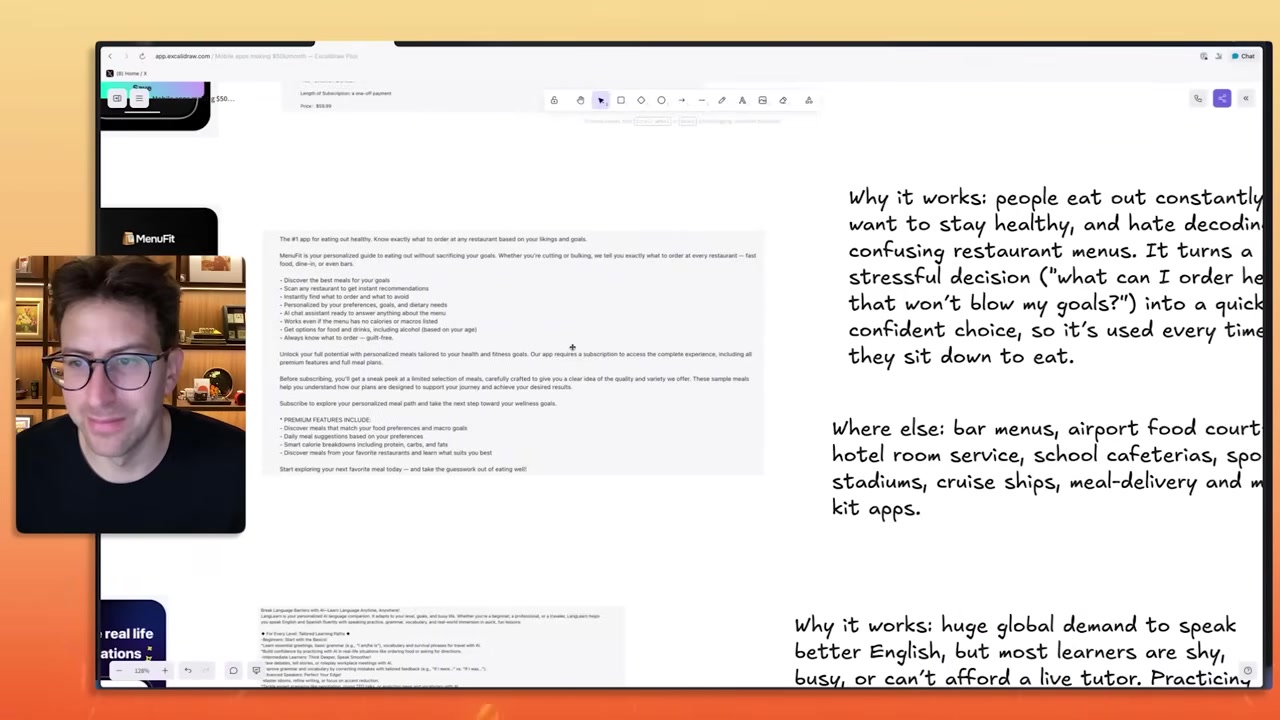The height and width of the screenshot is (720, 1280).
Task: Click the Share collaboration button
Action: point(1222,98)
